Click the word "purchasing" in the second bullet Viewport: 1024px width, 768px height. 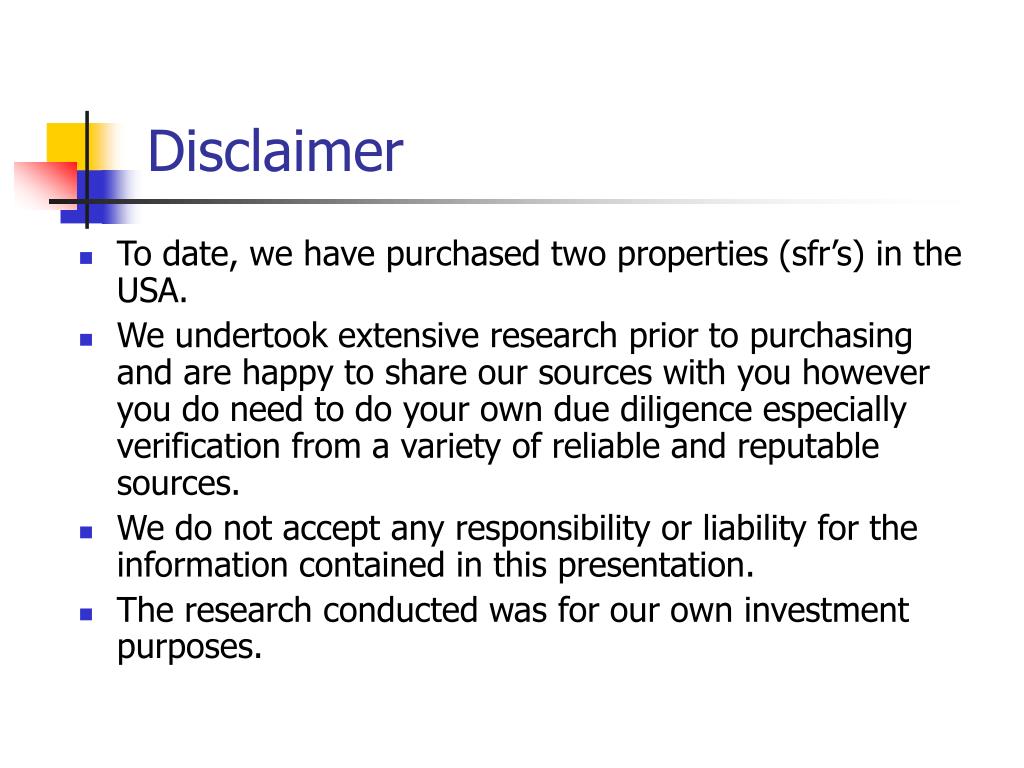click(x=831, y=338)
